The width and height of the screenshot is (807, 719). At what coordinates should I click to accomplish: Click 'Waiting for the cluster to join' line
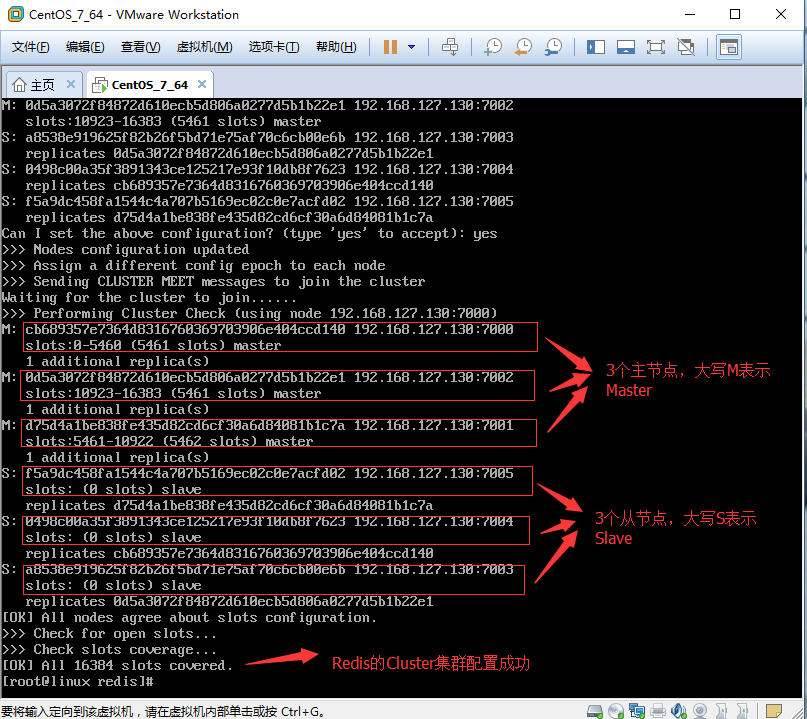[149, 297]
